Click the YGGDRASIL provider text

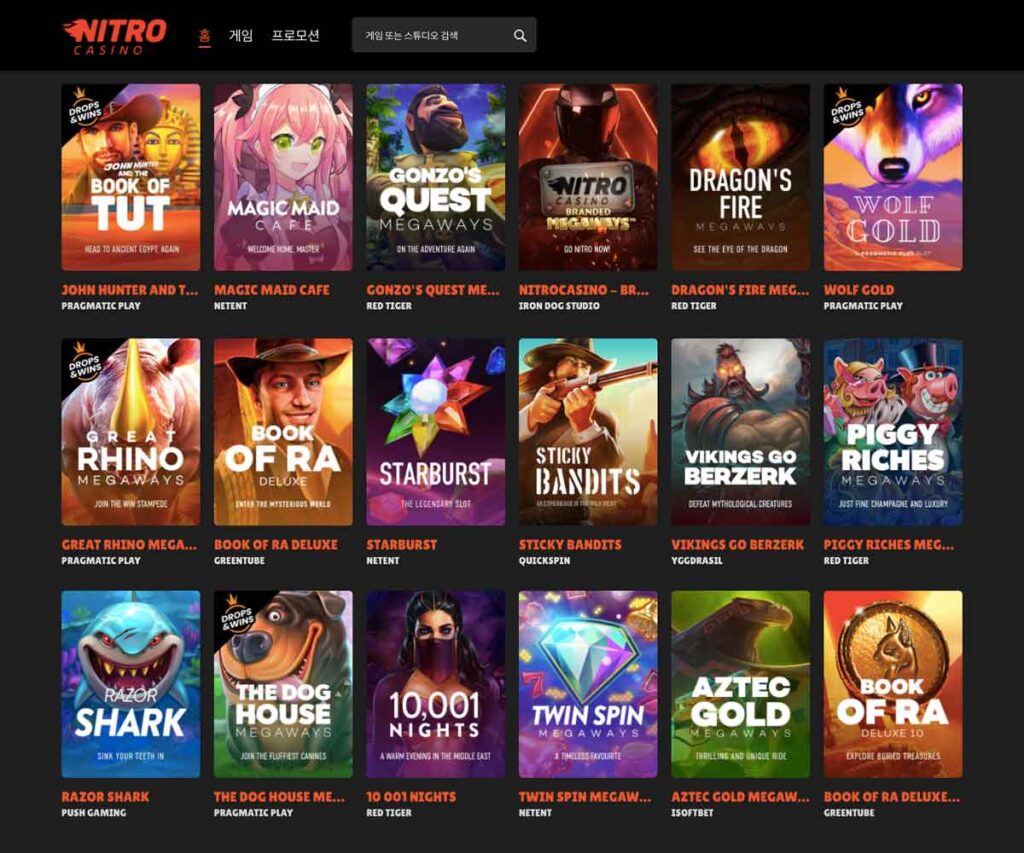(697, 560)
